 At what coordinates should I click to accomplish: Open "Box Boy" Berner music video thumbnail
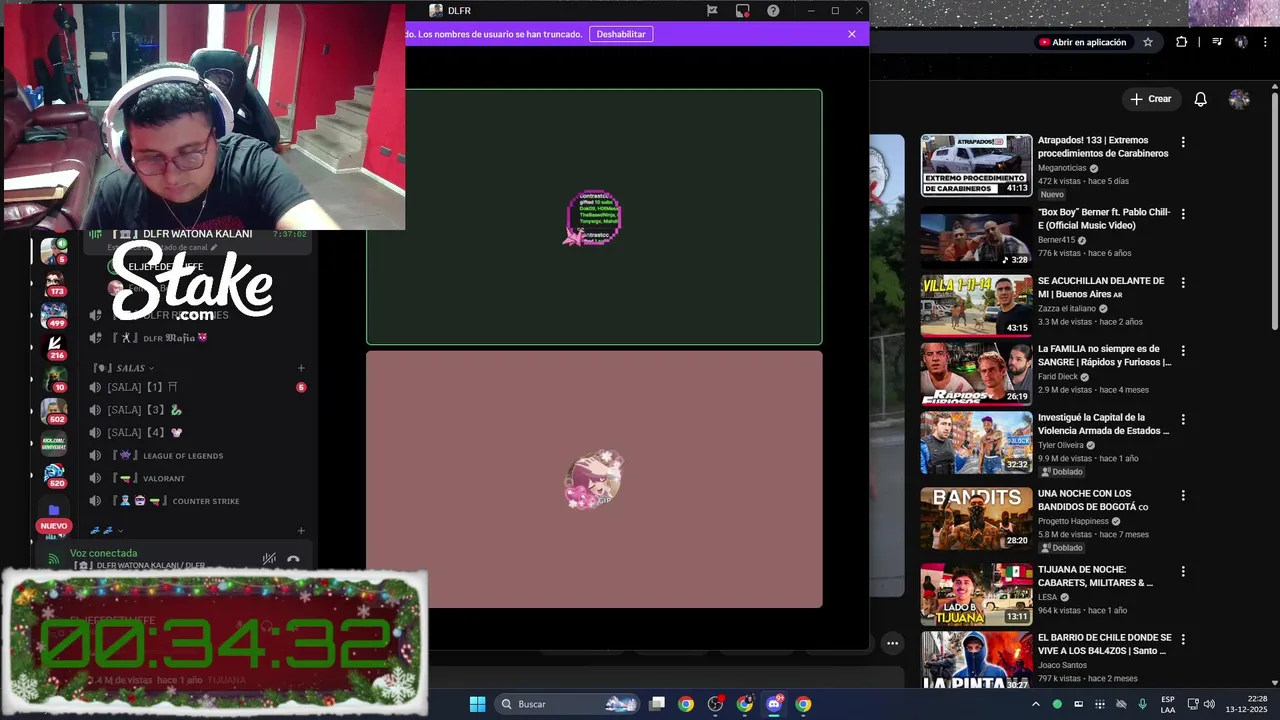pos(976,237)
